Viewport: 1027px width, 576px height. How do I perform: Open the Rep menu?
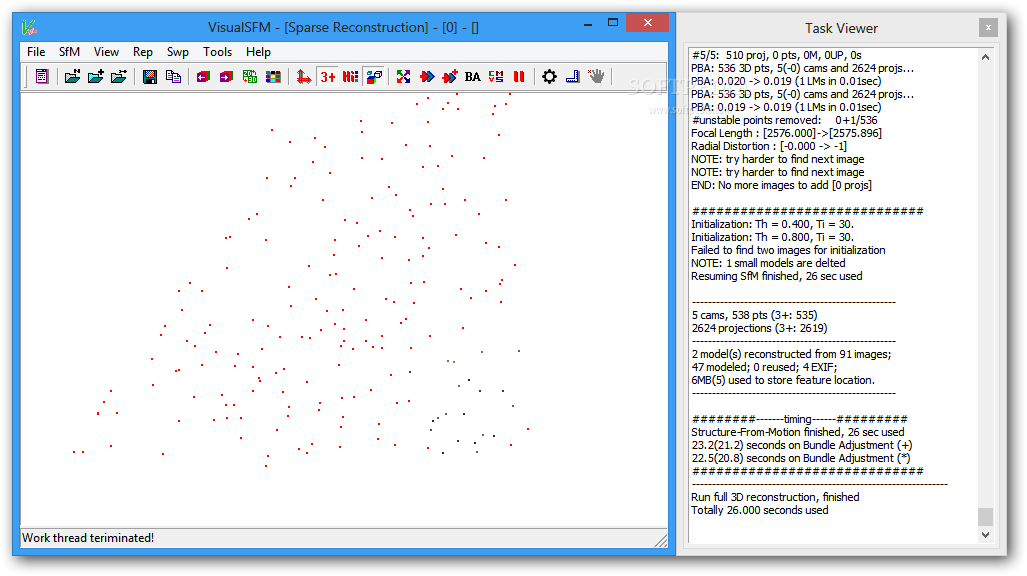pos(143,52)
